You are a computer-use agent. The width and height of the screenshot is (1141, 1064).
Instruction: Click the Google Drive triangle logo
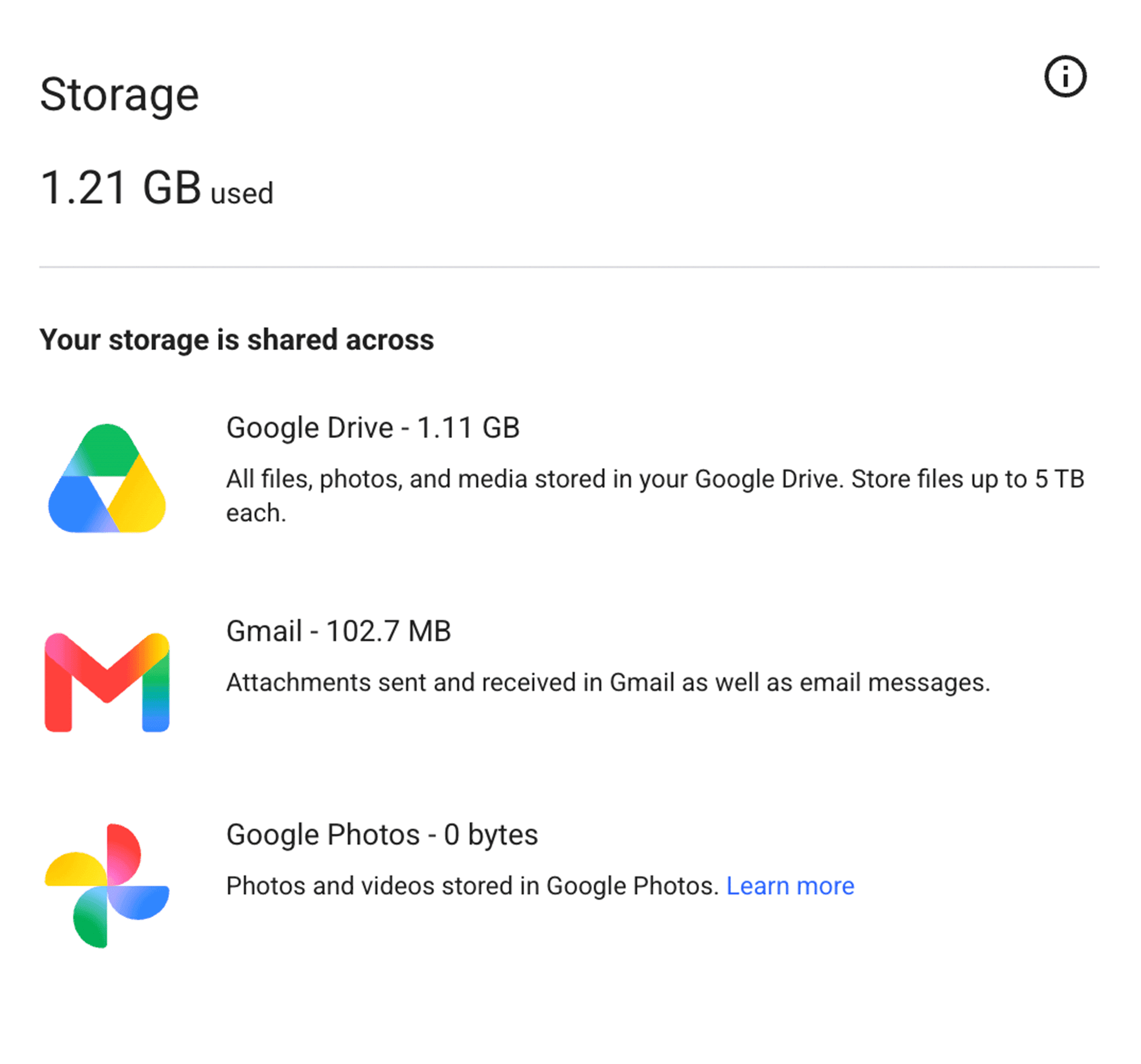107,478
